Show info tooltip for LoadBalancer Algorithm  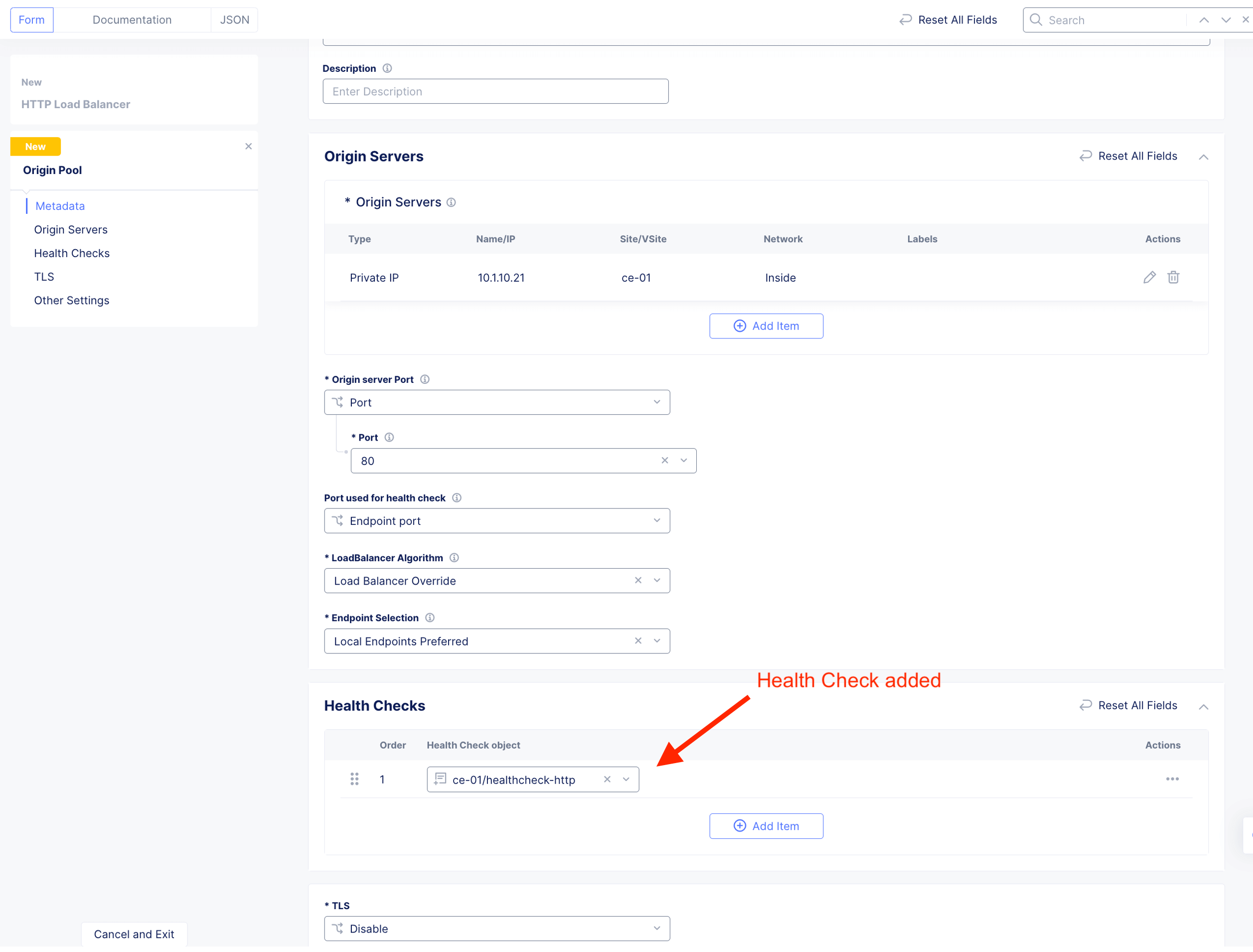coord(454,558)
